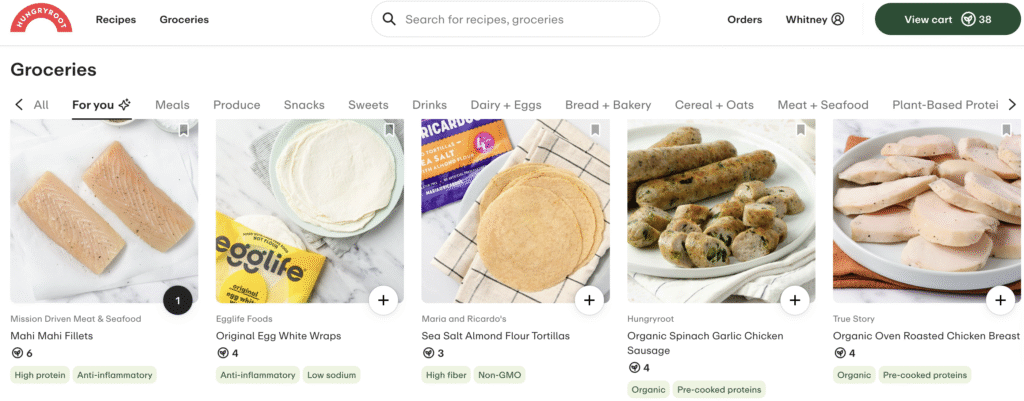Add Original Egg White Wraps with plus icon

pos(383,300)
